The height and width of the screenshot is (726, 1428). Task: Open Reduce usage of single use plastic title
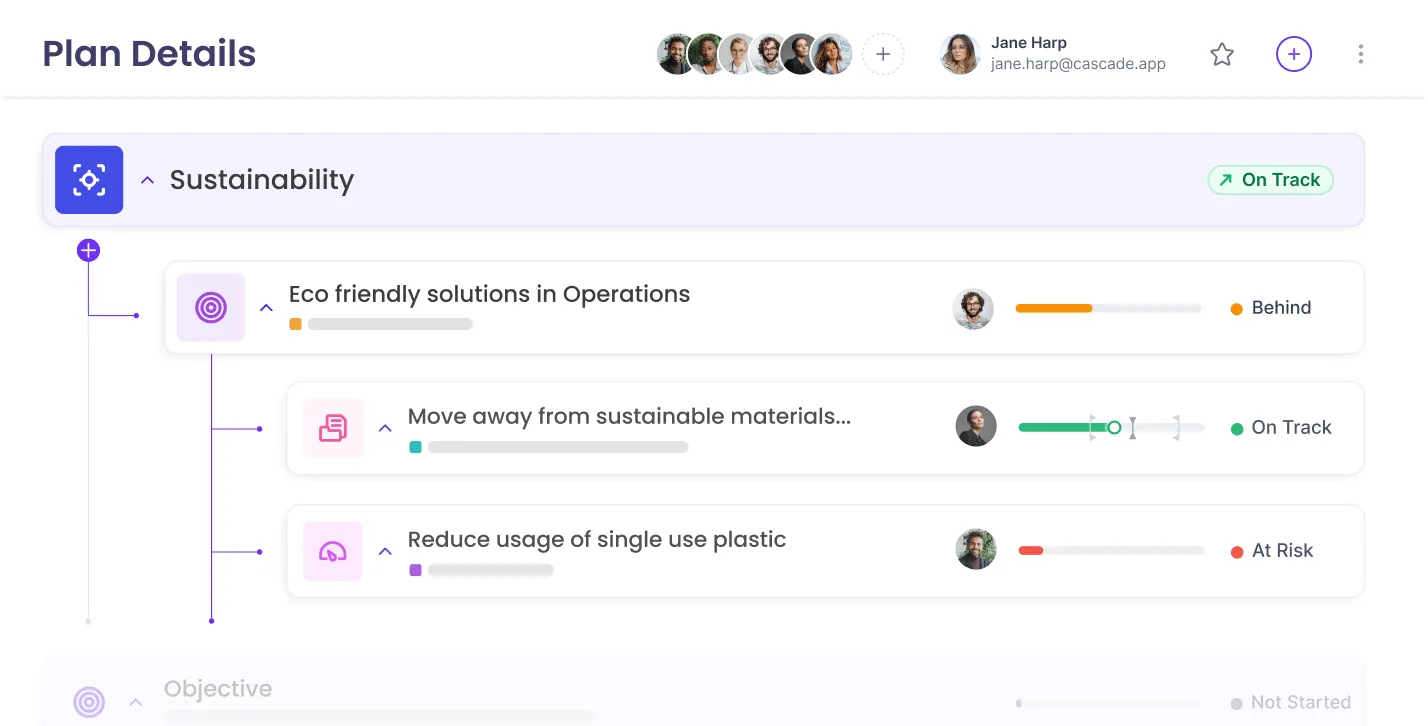597,540
